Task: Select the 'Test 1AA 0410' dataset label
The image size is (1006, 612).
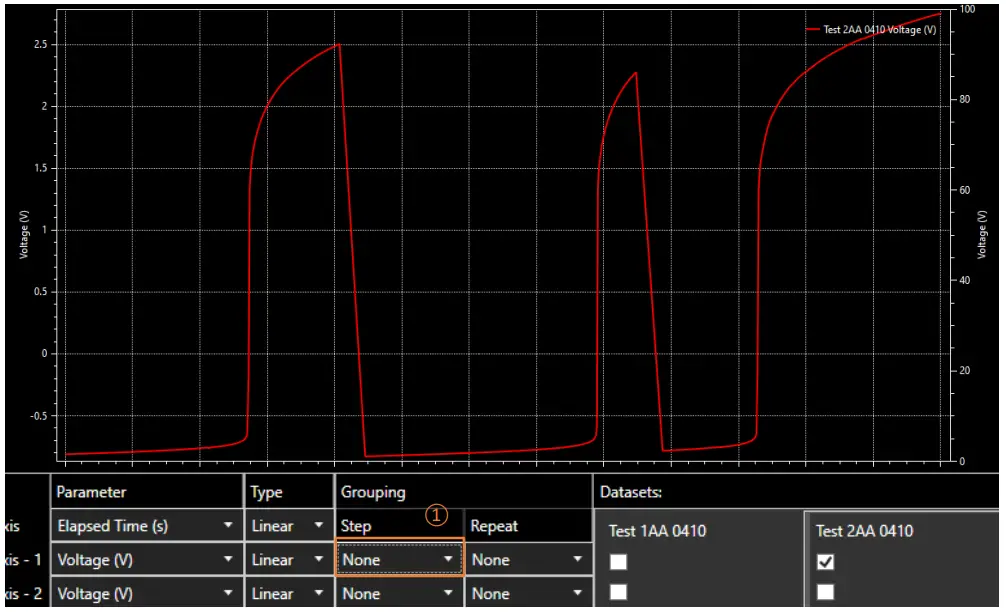Action: coord(658,531)
